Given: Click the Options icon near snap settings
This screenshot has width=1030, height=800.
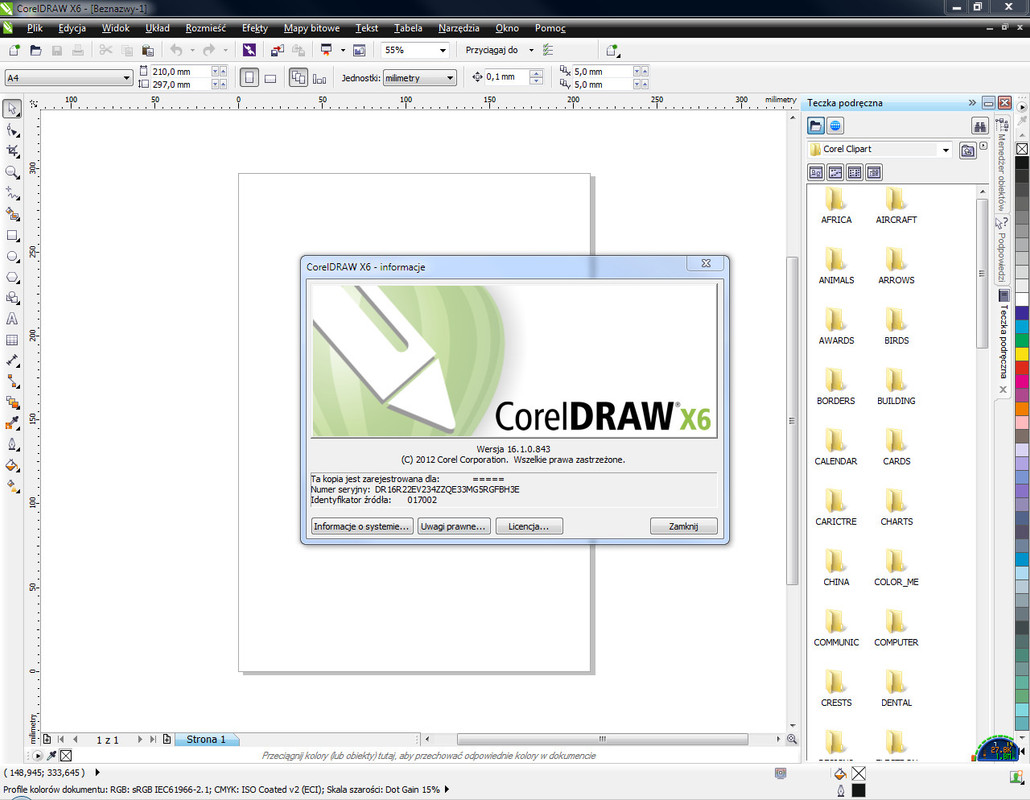Looking at the screenshot, I should click(548, 50).
